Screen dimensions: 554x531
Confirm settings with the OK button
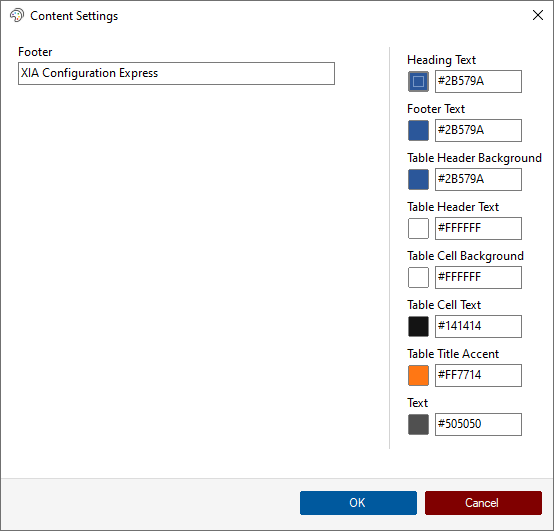[358, 503]
